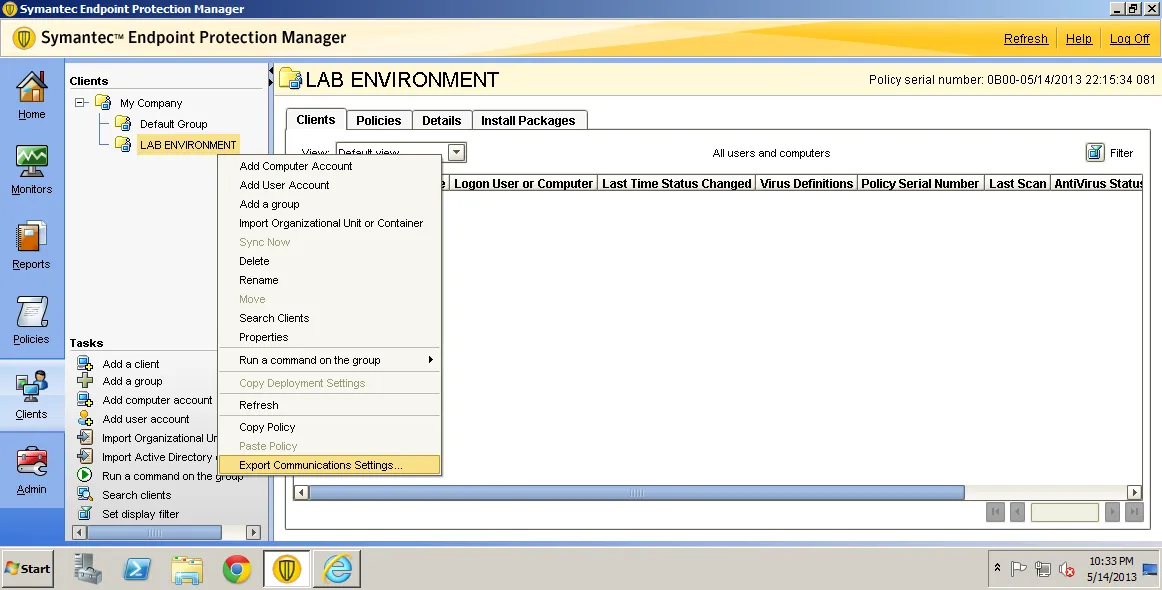1162x590 pixels.
Task: Click the muted speaker tray icon
Action: pos(1066,569)
